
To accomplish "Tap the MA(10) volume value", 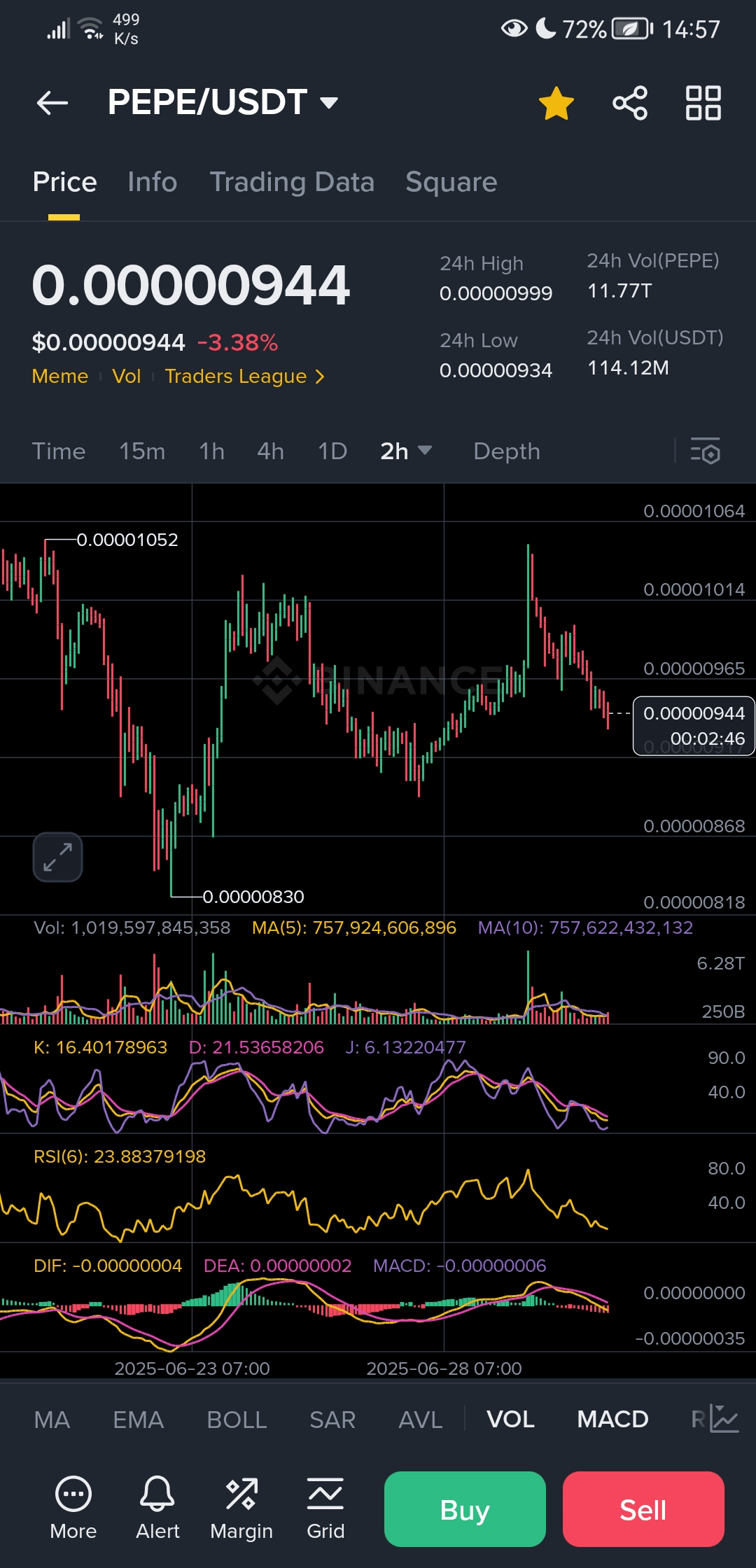I will pos(585,927).
